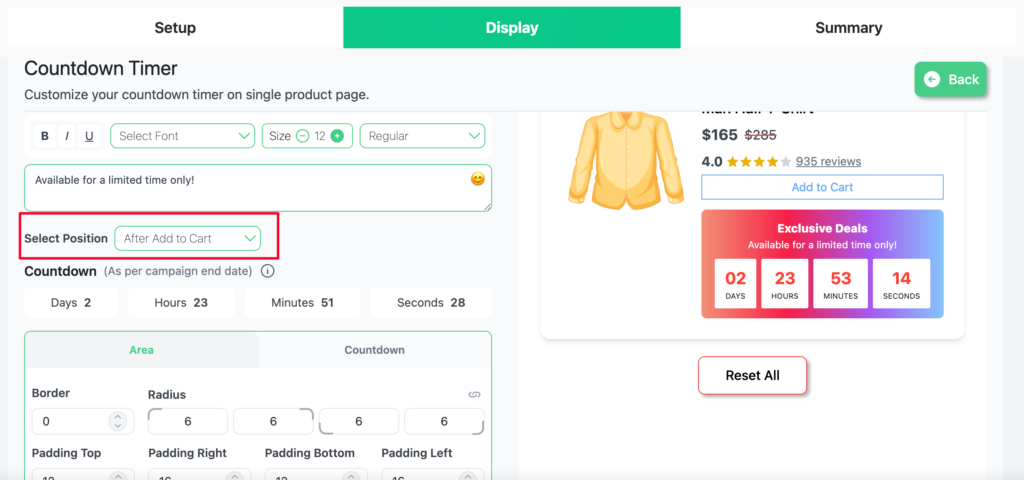
Task: Click the Back button
Action: 950,80
